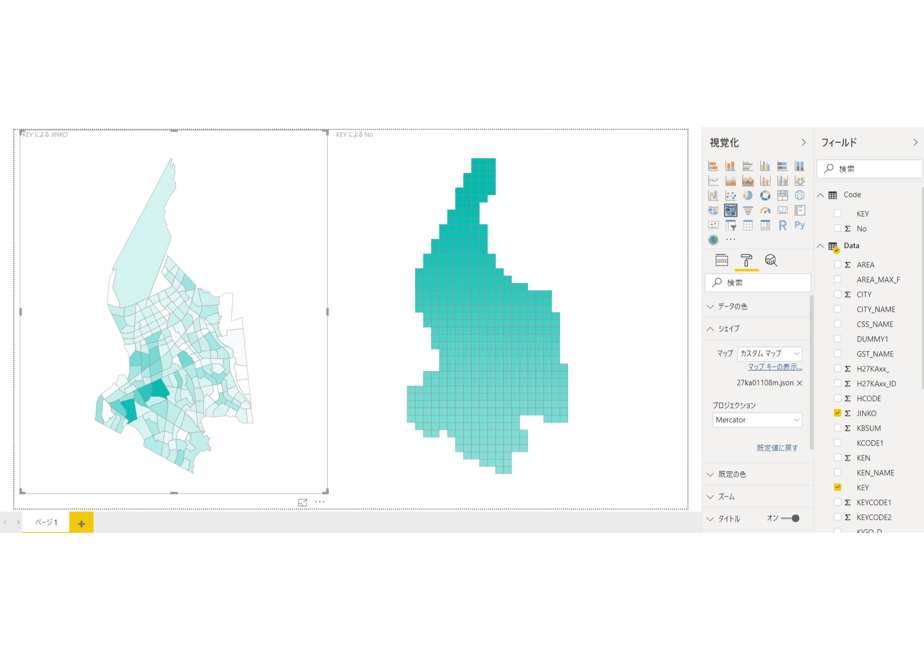Check the AREA field checkbox
Image resolution: width=924 pixels, height=660 pixels.
tap(837, 265)
